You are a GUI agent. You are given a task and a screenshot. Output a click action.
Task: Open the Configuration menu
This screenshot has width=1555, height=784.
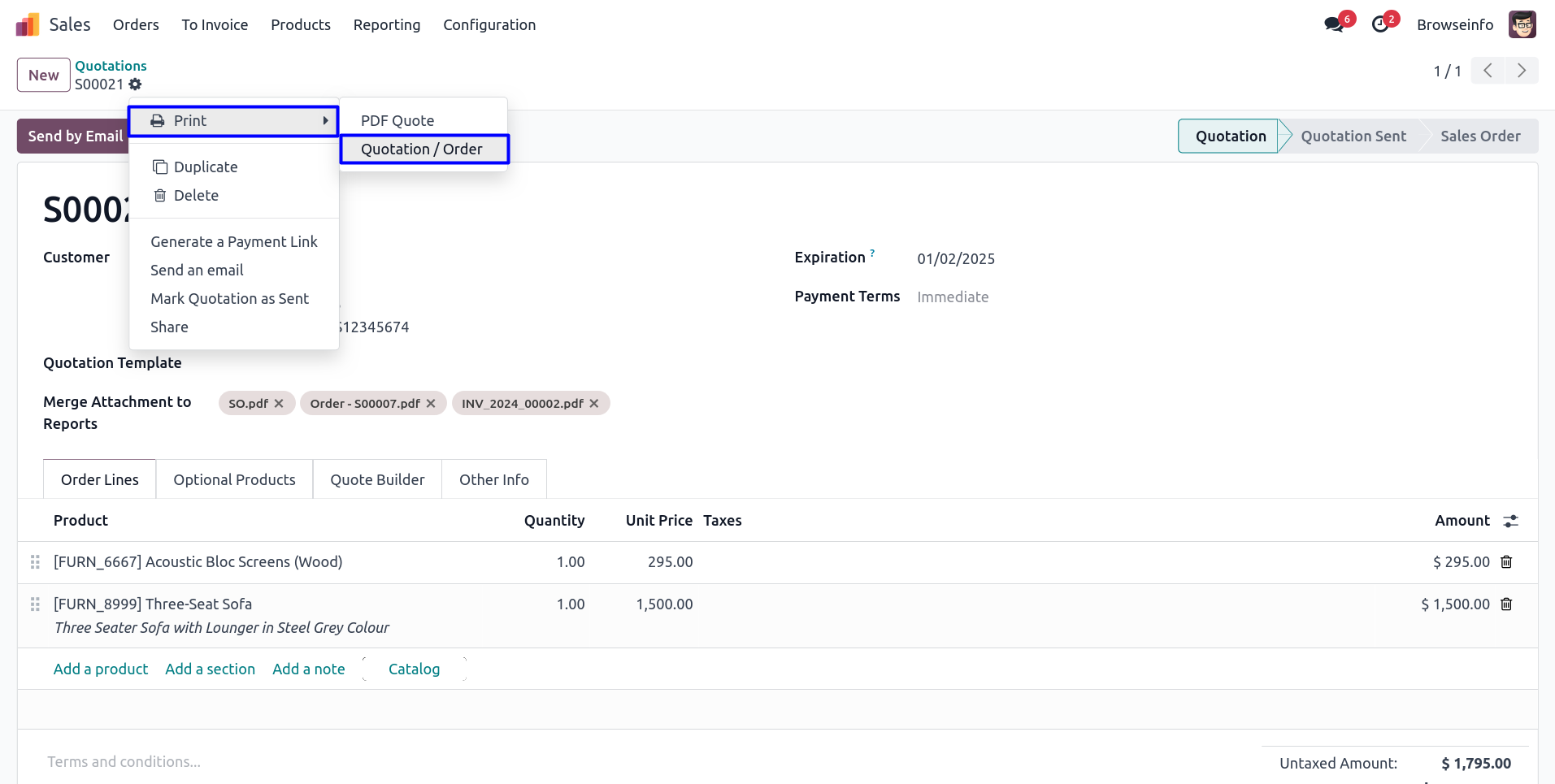click(489, 25)
